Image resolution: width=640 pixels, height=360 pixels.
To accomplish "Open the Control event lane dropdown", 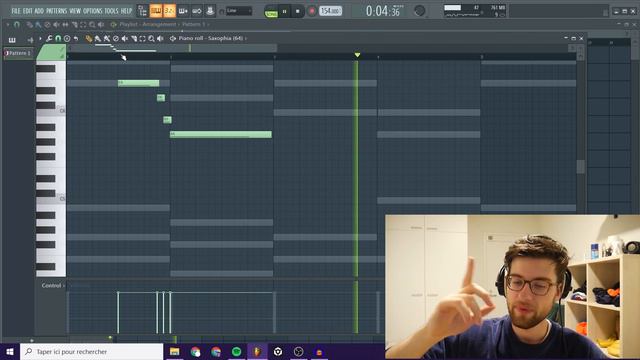I will coord(53,285).
